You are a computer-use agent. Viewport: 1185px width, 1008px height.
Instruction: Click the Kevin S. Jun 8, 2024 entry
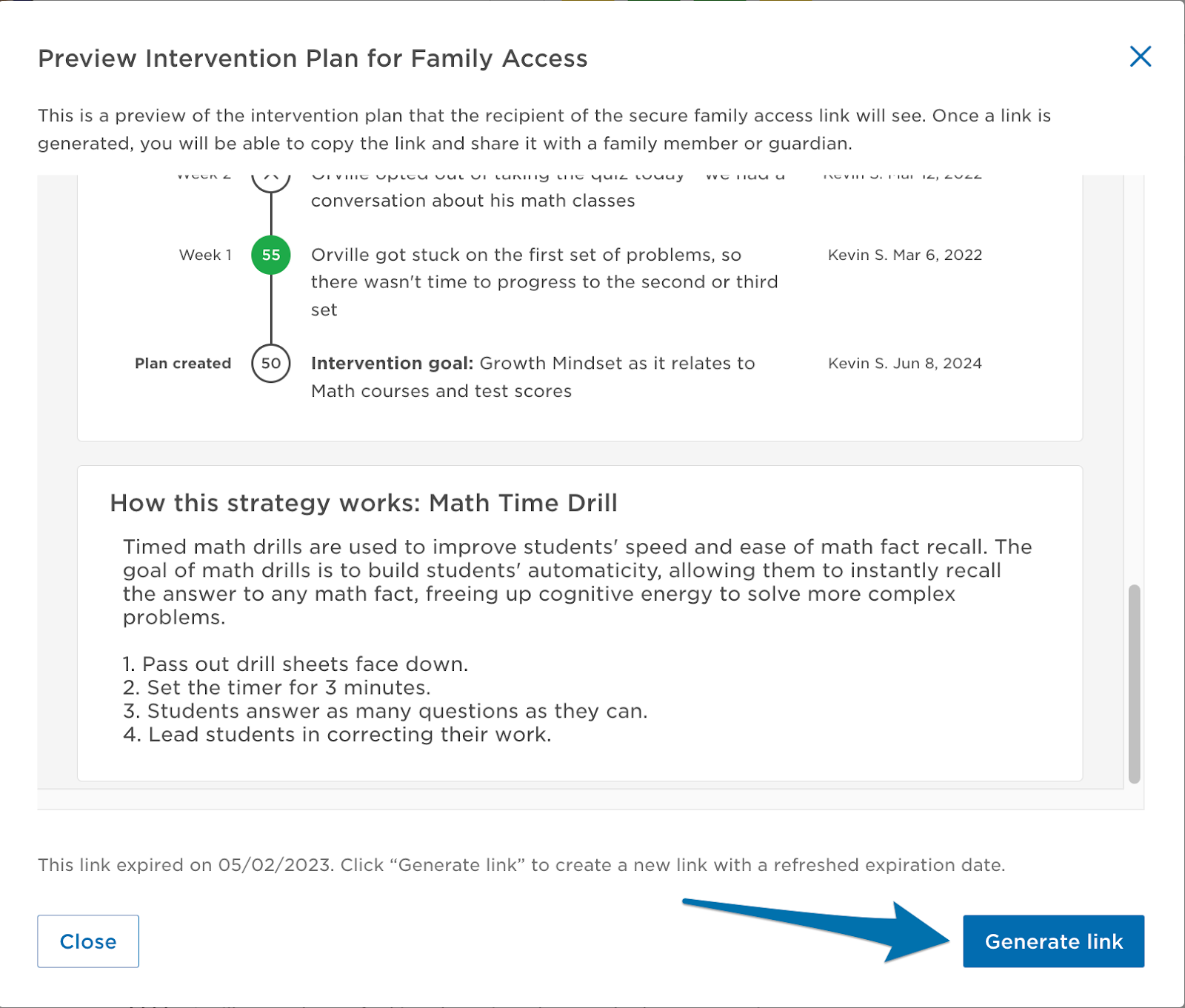(x=904, y=364)
